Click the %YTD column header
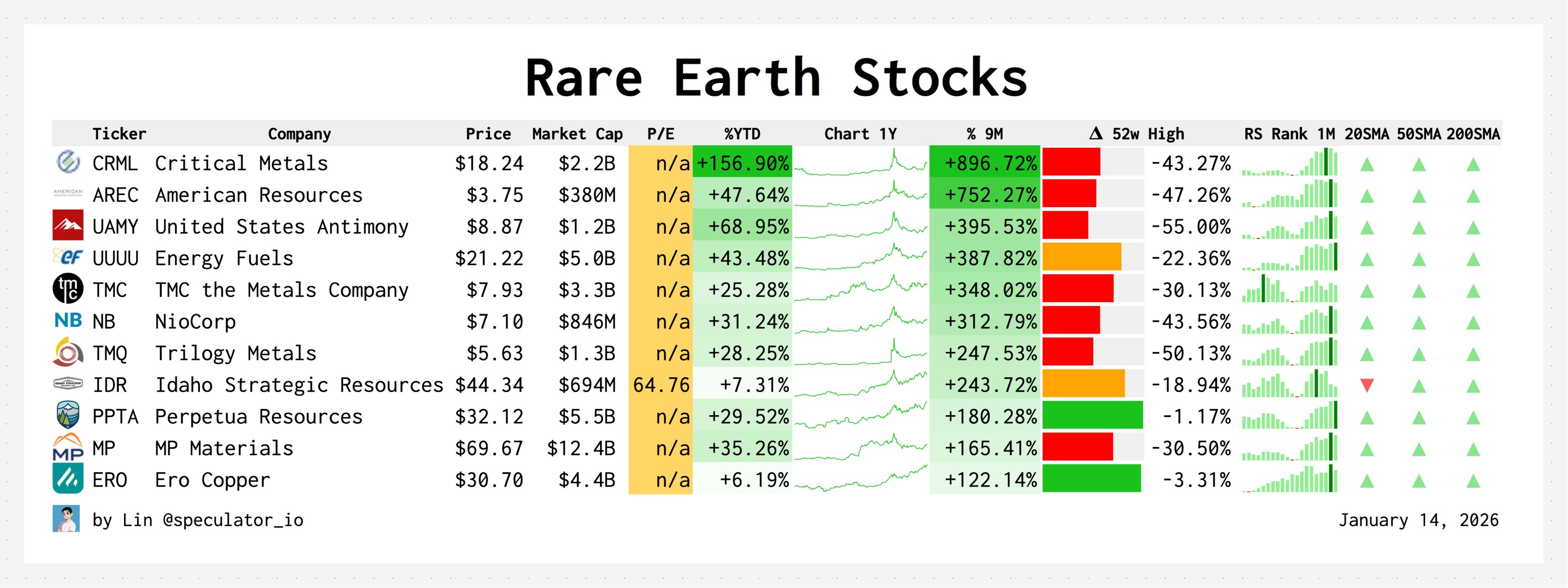The width and height of the screenshot is (1568, 588). [x=742, y=134]
